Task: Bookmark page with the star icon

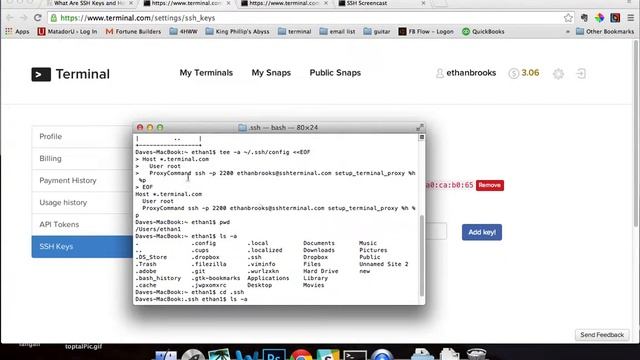Action: pyautogui.click(x=568, y=18)
